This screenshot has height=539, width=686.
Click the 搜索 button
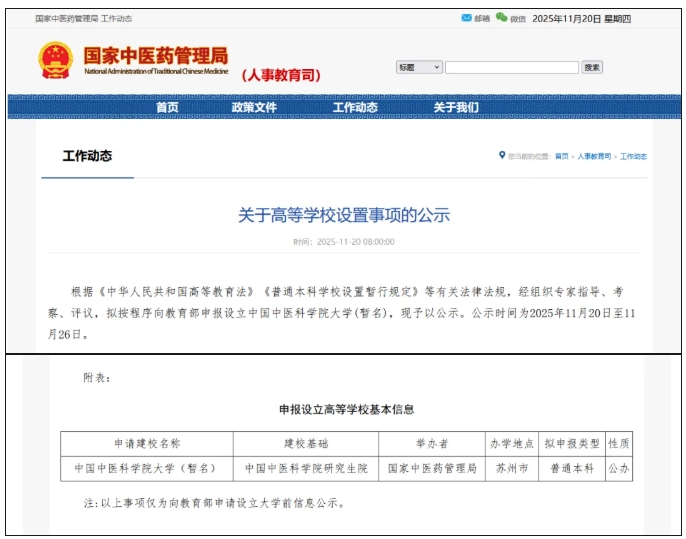click(592, 67)
